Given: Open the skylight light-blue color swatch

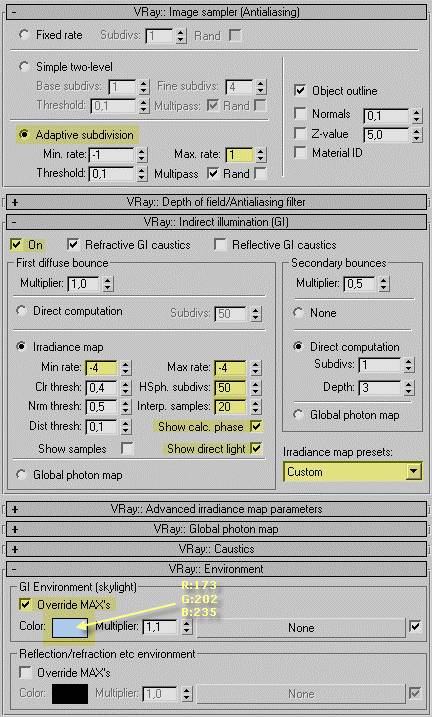Looking at the screenshot, I should click(x=70, y=627).
